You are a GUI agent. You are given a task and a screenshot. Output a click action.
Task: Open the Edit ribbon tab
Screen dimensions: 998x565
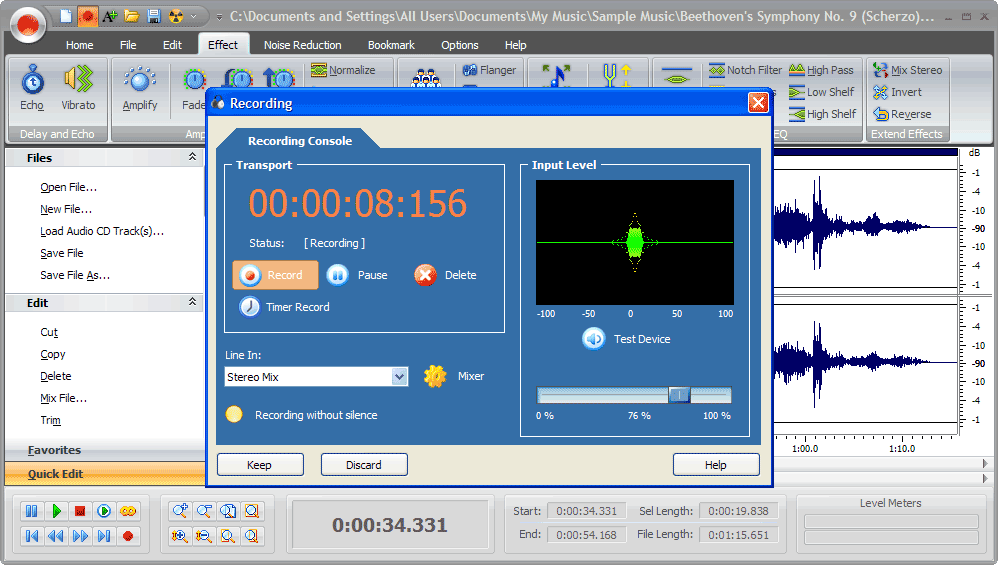click(x=172, y=45)
